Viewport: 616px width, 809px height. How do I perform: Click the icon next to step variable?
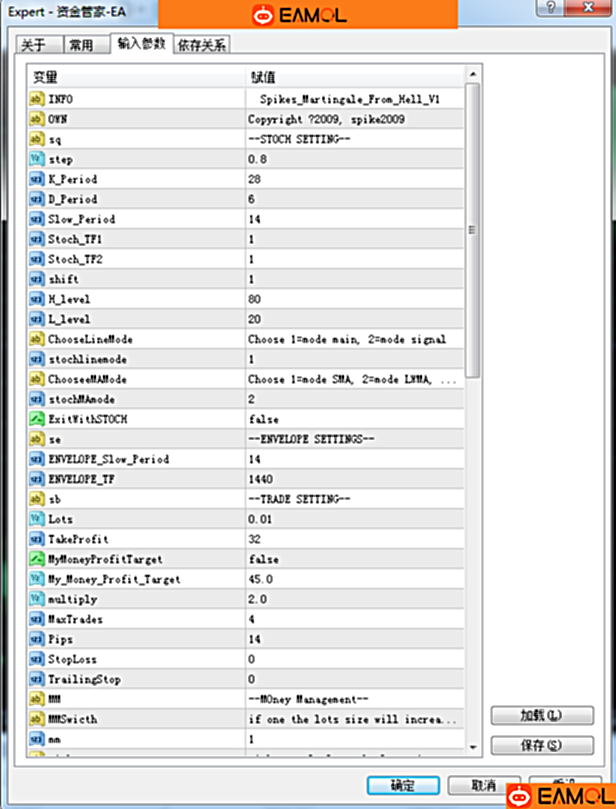pyautogui.click(x=38, y=160)
